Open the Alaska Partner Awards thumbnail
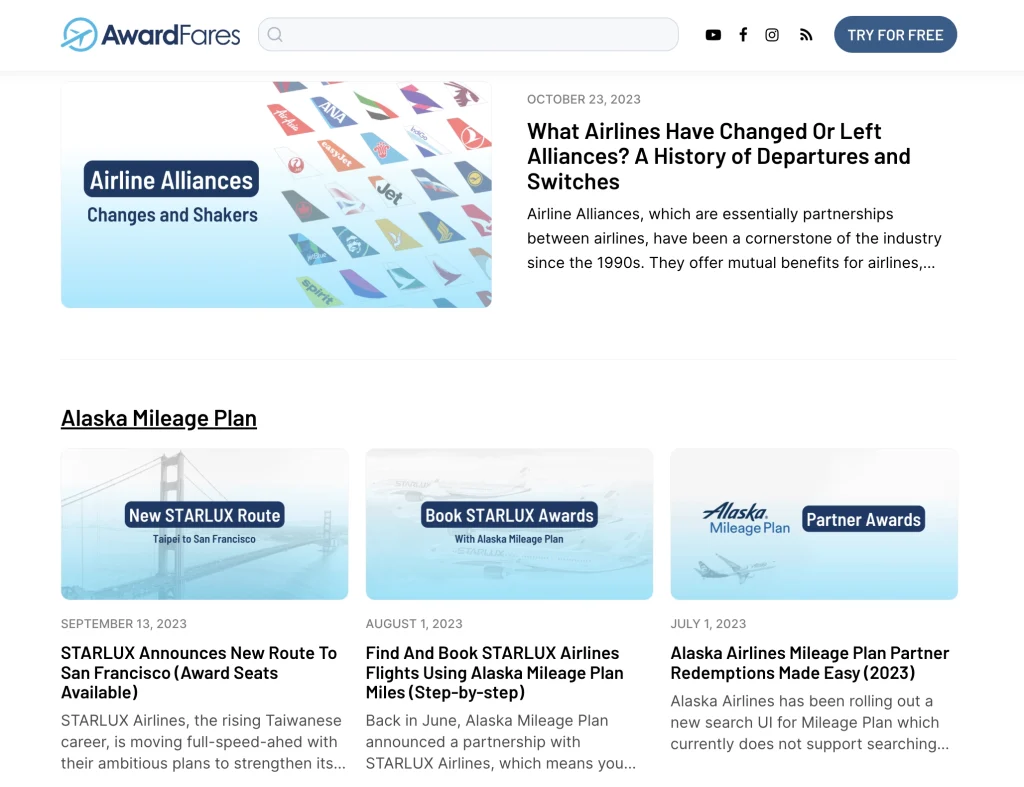Image resolution: width=1024 pixels, height=787 pixels. click(x=814, y=524)
